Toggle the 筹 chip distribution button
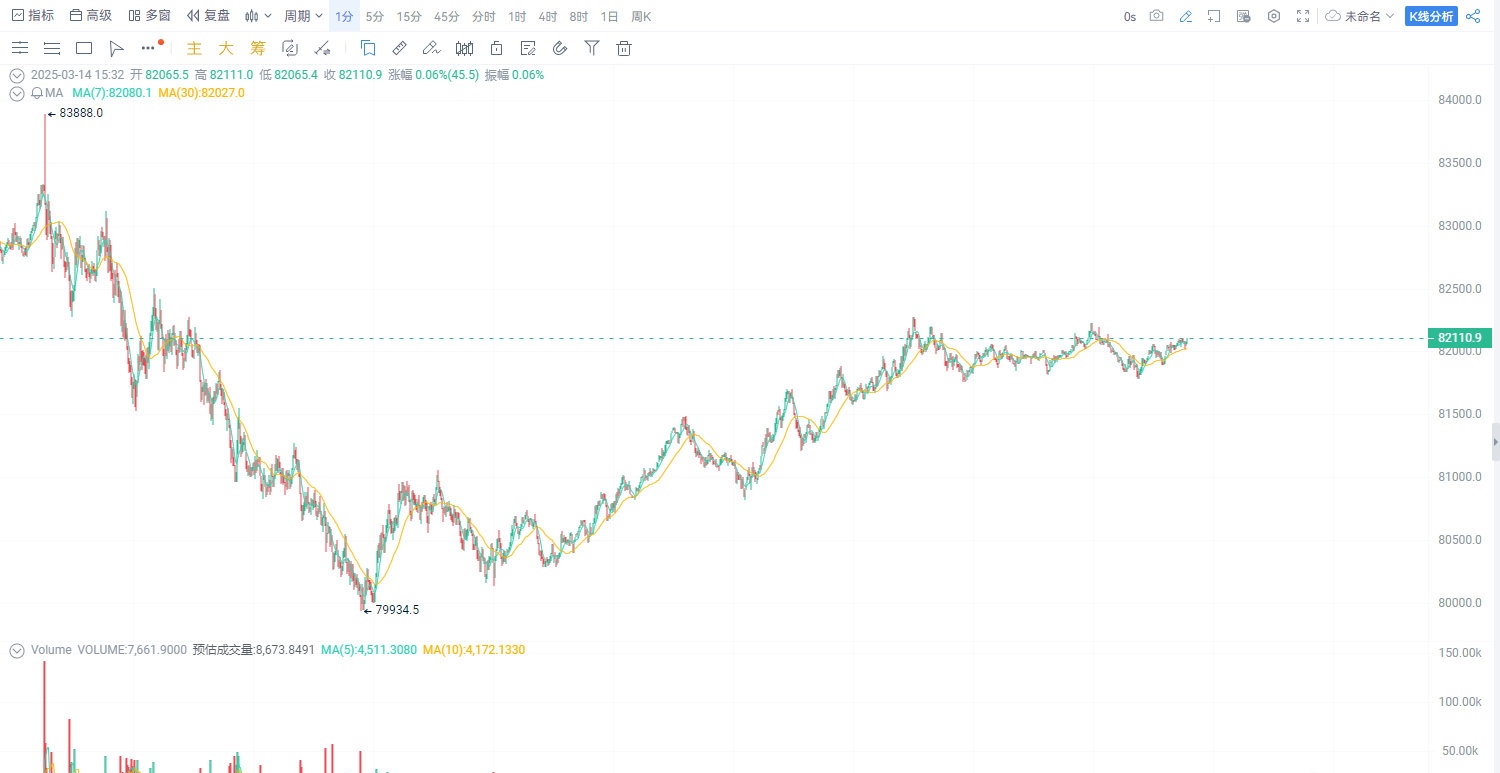 pyautogui.click(x=258, y=48)
